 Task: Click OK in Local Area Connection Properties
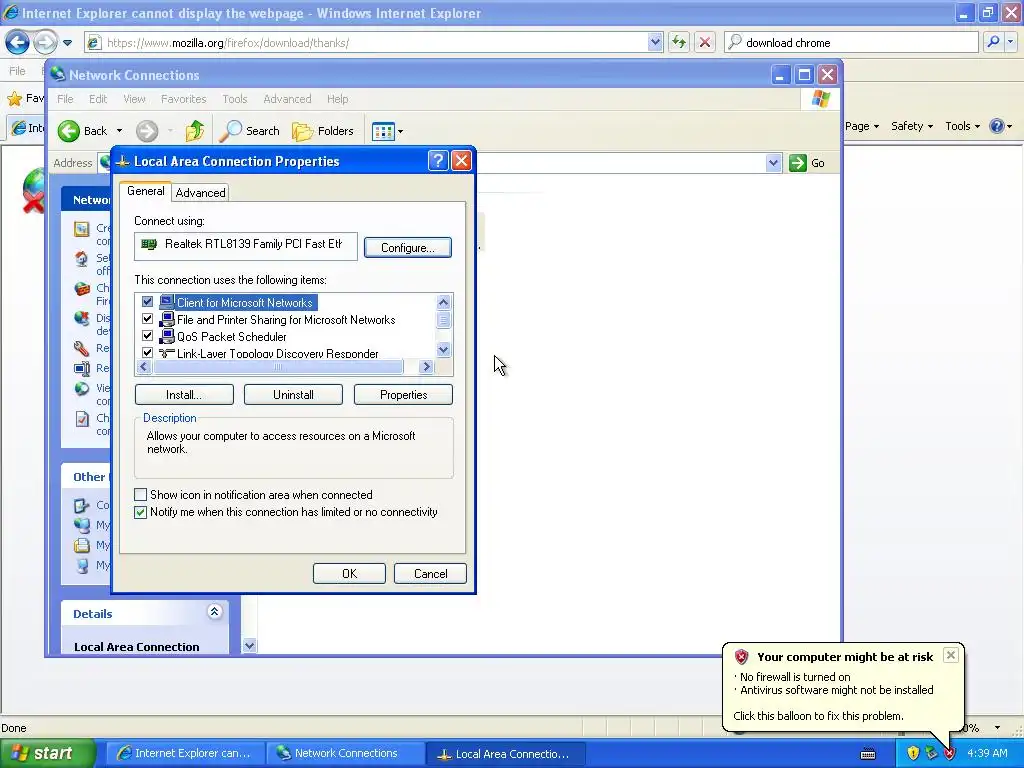coord(349,573)
